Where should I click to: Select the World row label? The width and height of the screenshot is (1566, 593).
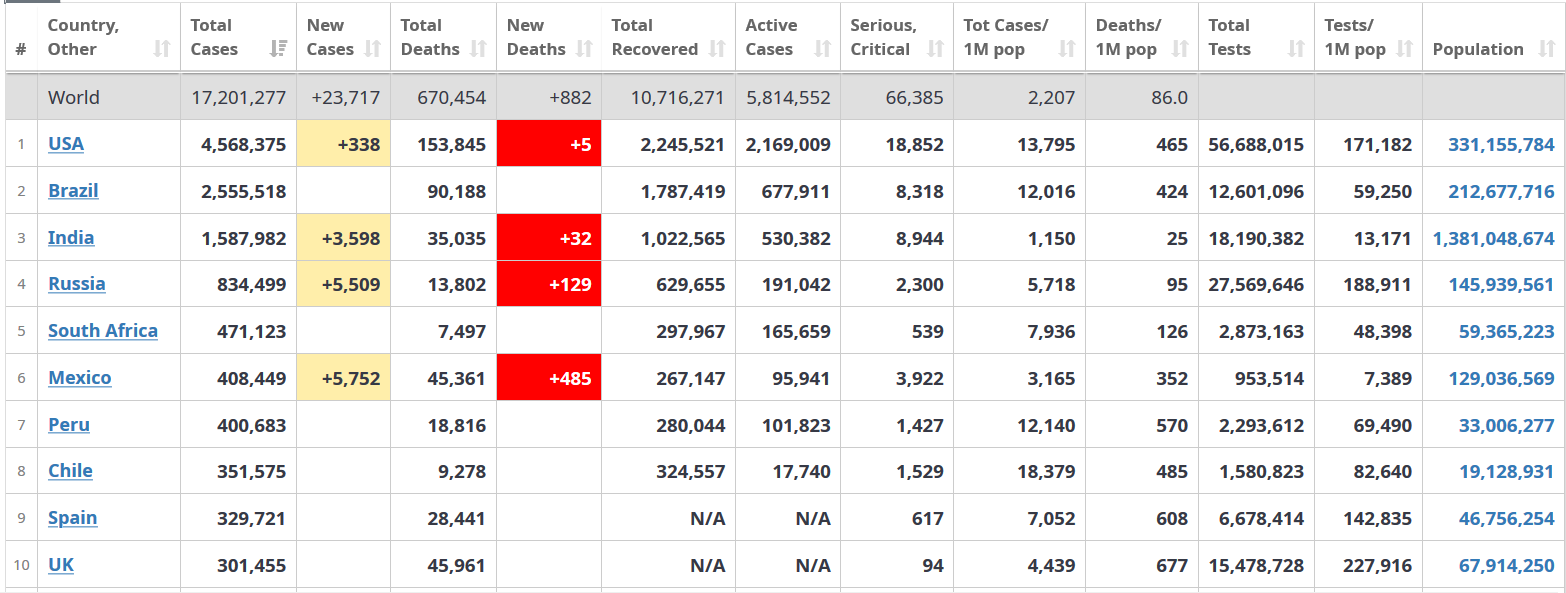[74, 98]
